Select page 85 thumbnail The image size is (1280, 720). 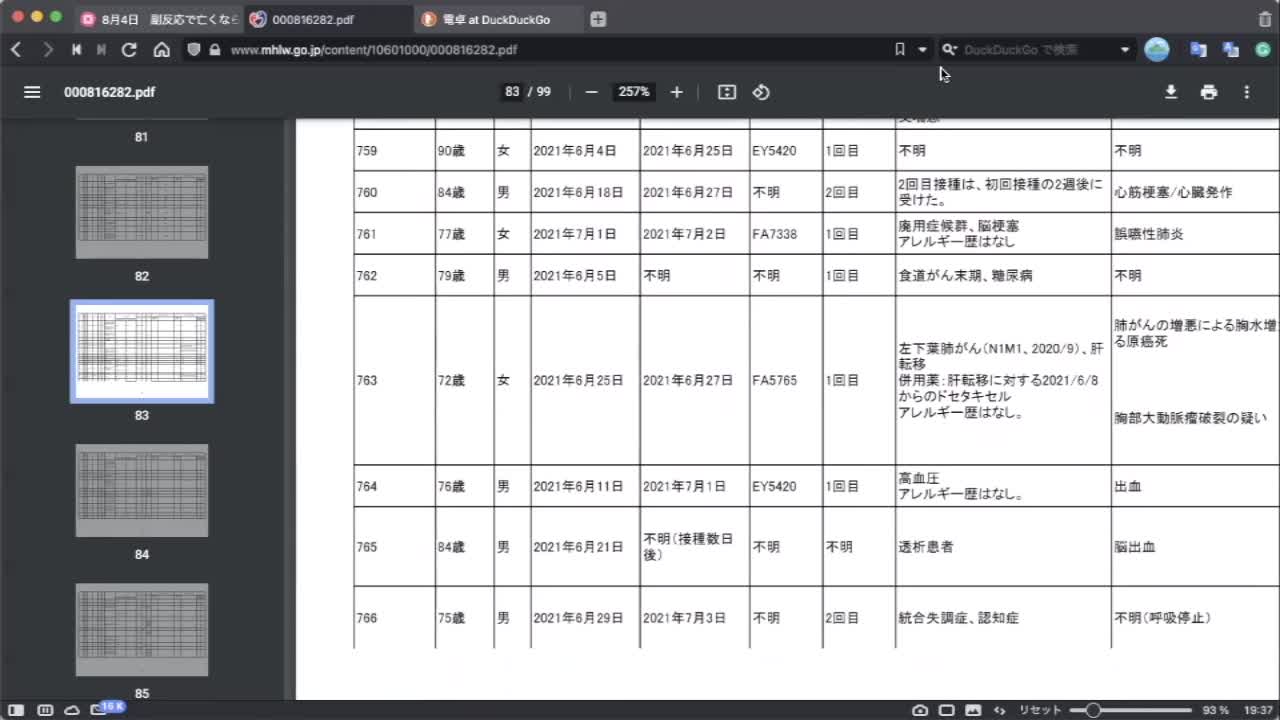pos(142,629)
